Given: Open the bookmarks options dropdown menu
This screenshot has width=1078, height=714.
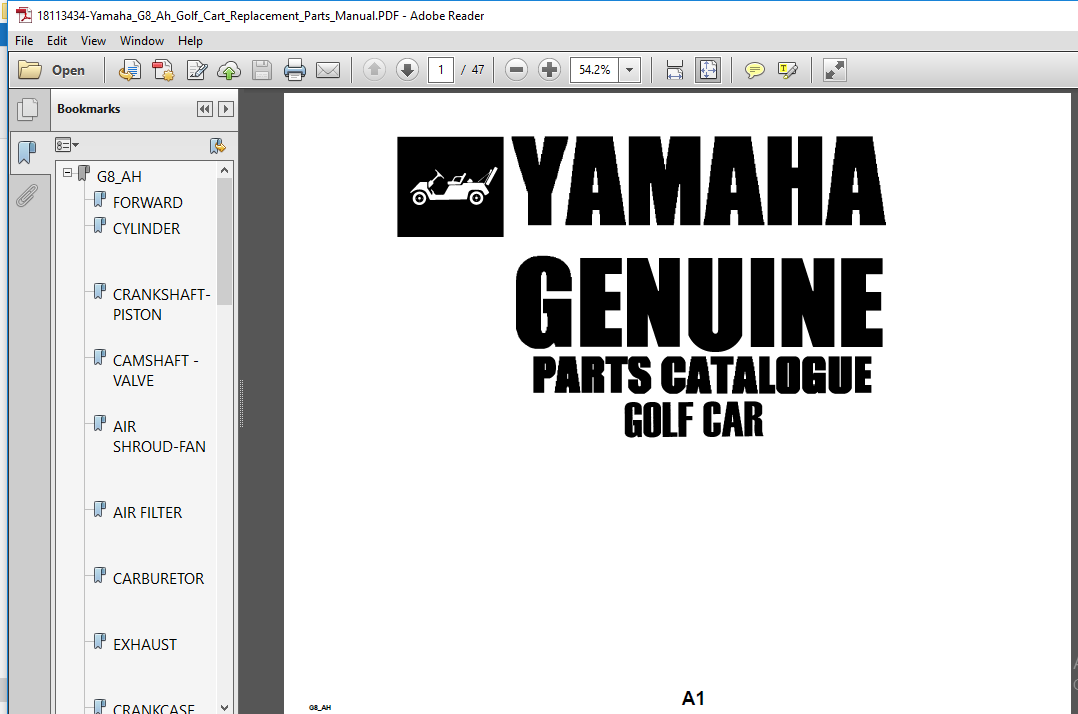Looking at the screenshot, I should click(x=67, y=145).
